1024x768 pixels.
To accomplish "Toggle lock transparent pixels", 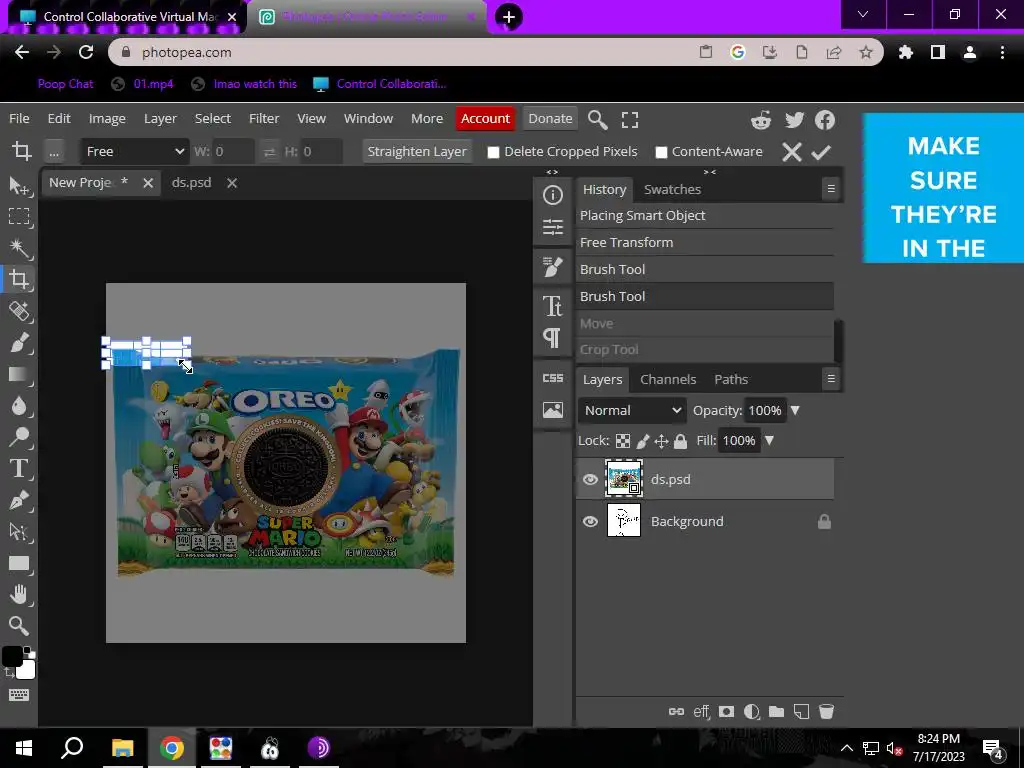I will coord(623,441).
